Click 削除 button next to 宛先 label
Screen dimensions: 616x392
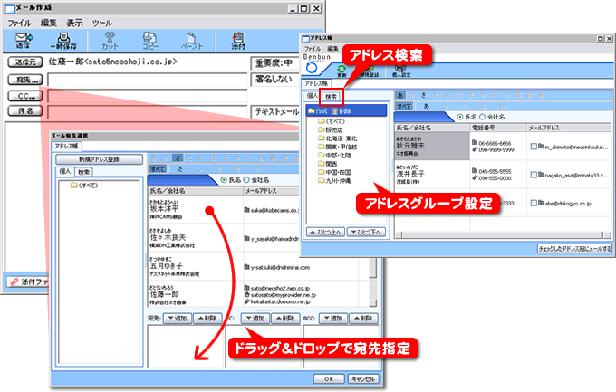point(208,318)
